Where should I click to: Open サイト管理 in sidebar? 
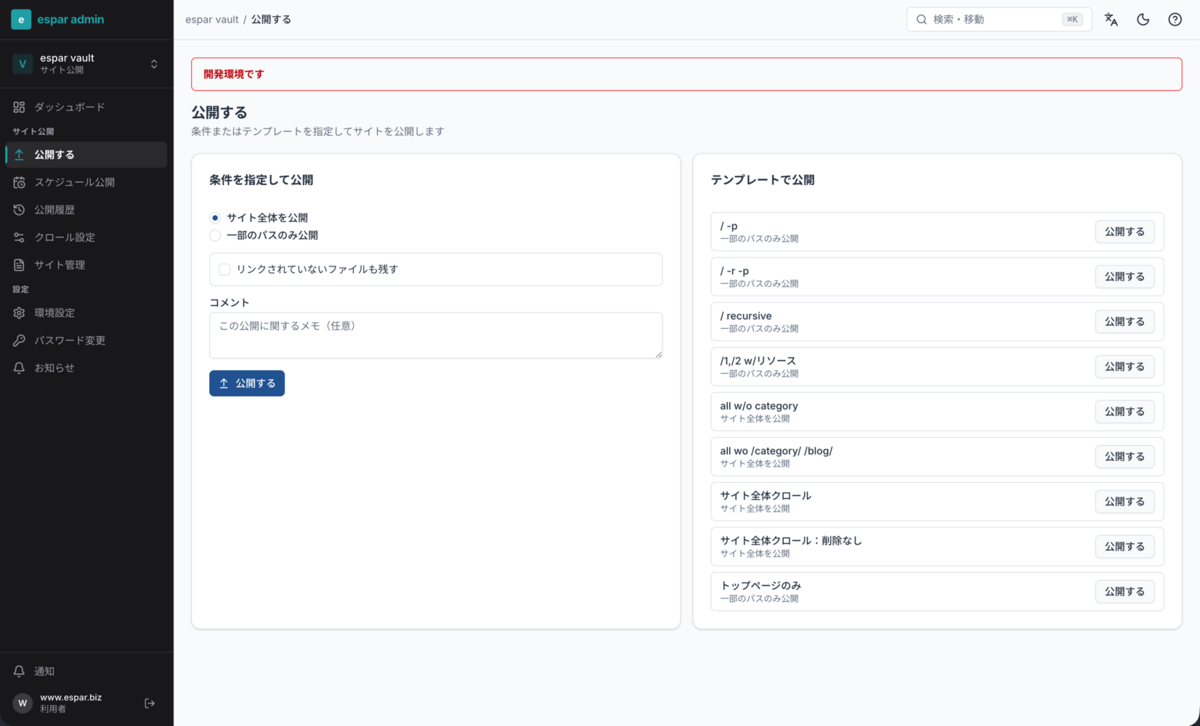click(x=86, y=265)
